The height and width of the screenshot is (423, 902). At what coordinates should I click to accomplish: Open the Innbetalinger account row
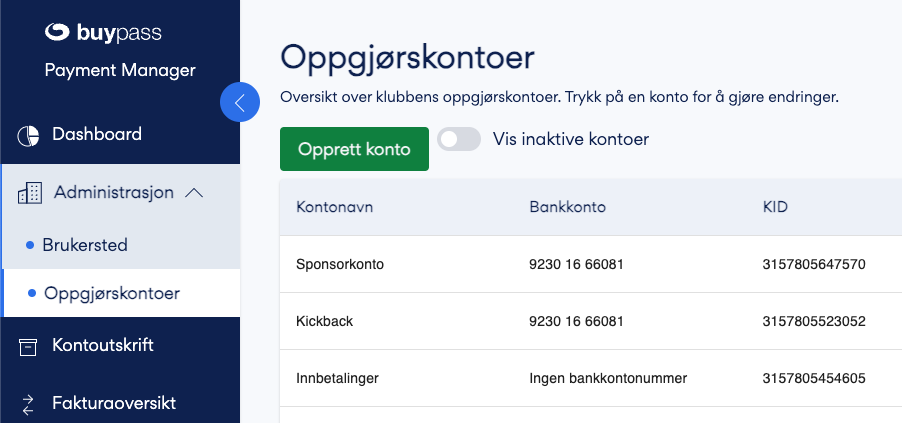coord(591,378)
